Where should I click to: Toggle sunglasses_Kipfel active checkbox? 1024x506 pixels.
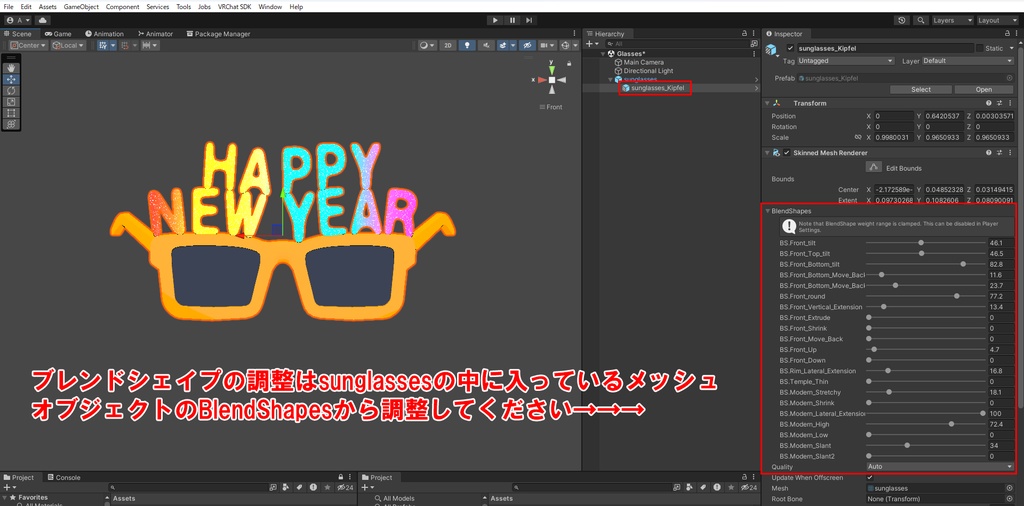point(790,48)
